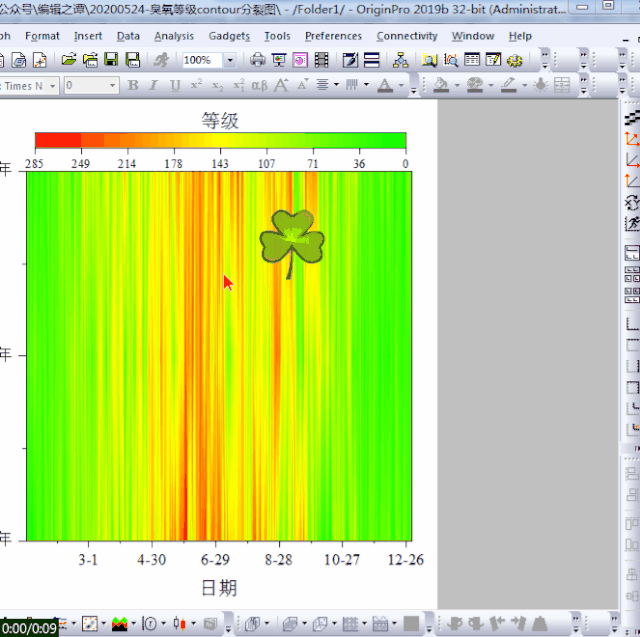Click the 日期 axis title
The height and width of the screenshot is (637, 640).
point(220,588)
